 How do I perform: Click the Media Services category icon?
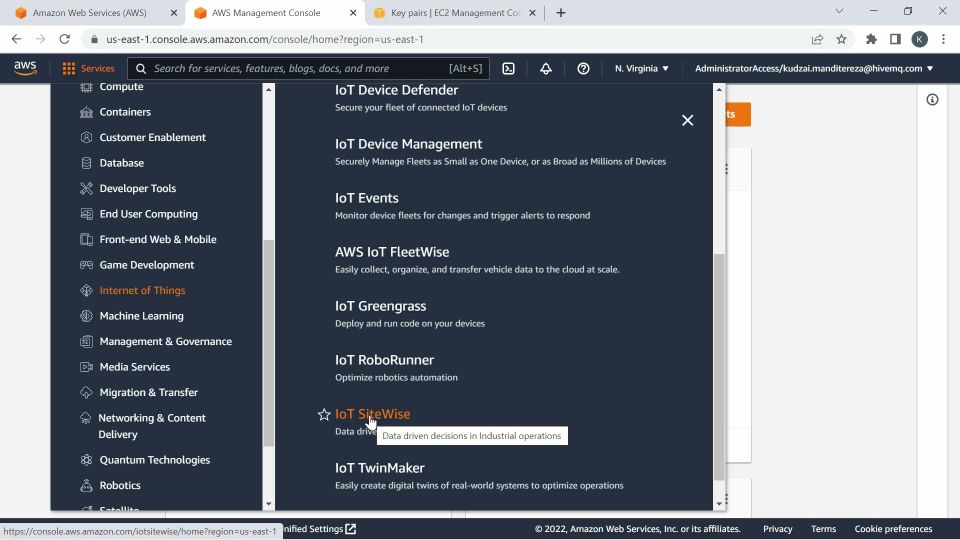(86, 367)
